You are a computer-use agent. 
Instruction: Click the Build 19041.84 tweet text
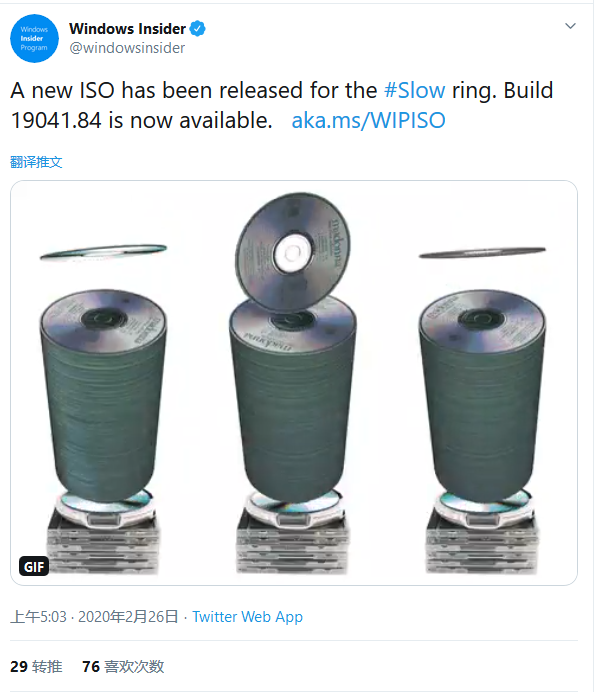point(282,105)
